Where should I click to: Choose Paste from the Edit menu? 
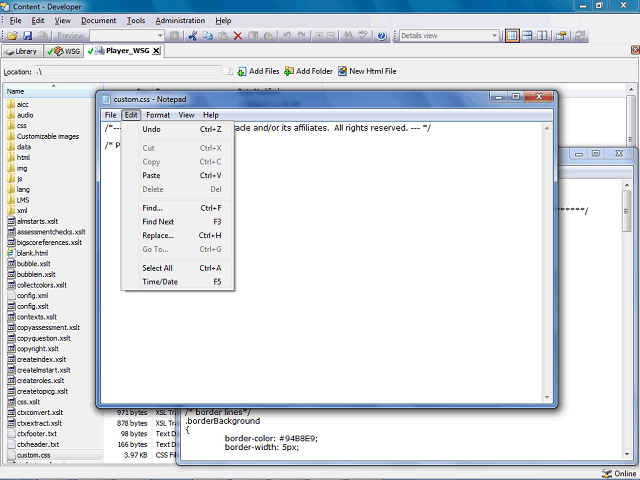[178, 176]
